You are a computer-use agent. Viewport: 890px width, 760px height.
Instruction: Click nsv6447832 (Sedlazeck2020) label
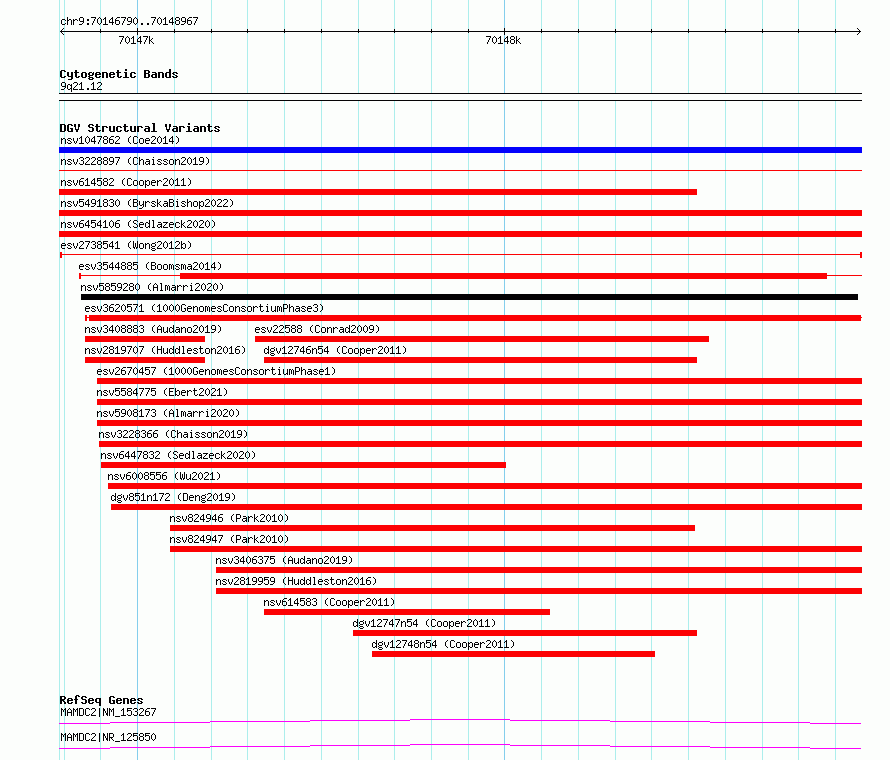point(178,455)
